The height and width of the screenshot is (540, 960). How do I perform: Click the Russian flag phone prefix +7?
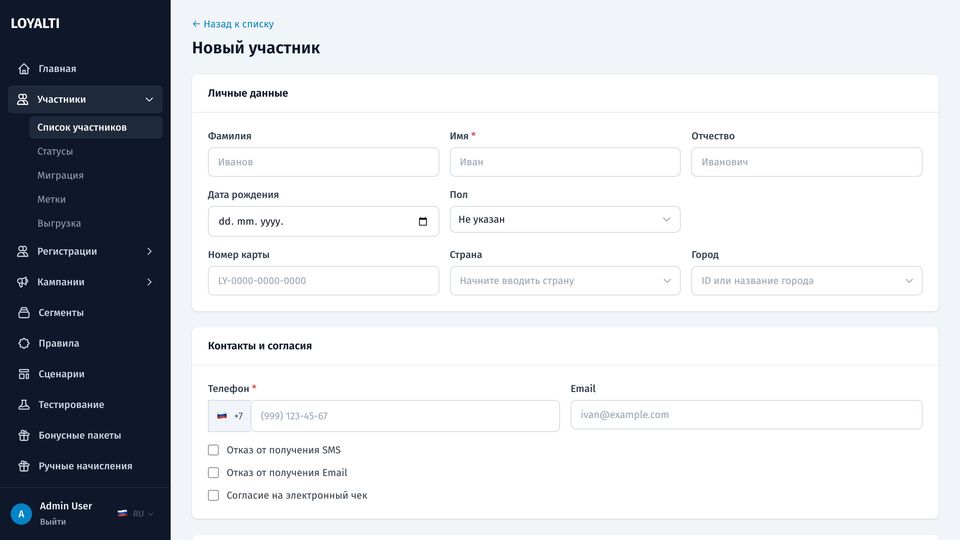tap(230, 416)
